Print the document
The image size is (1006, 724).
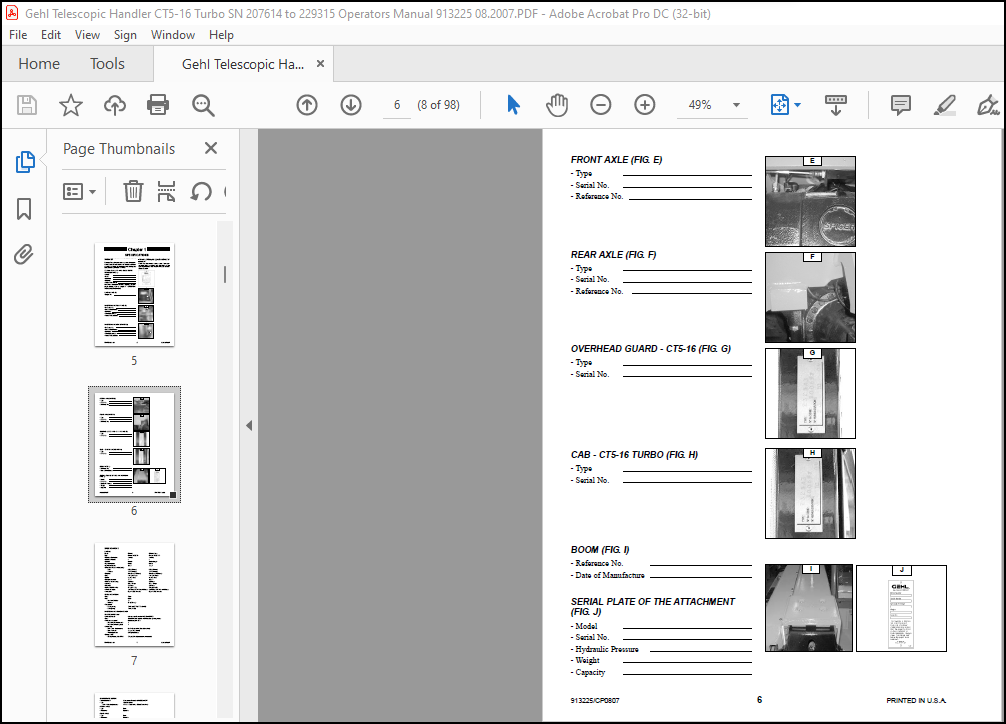(x=158, y=105)
